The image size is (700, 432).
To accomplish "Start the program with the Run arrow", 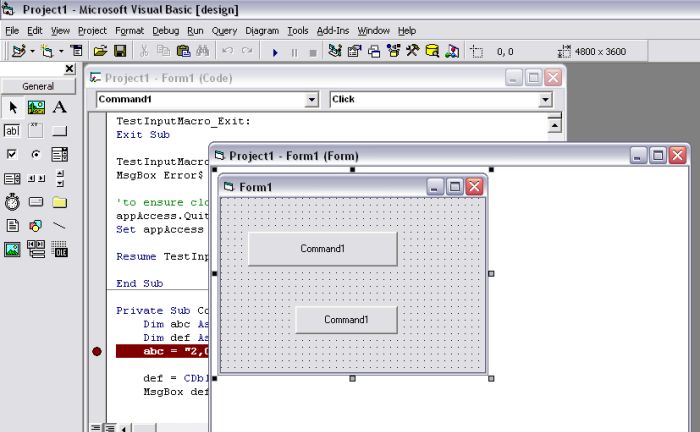I will tap(275, 53).
